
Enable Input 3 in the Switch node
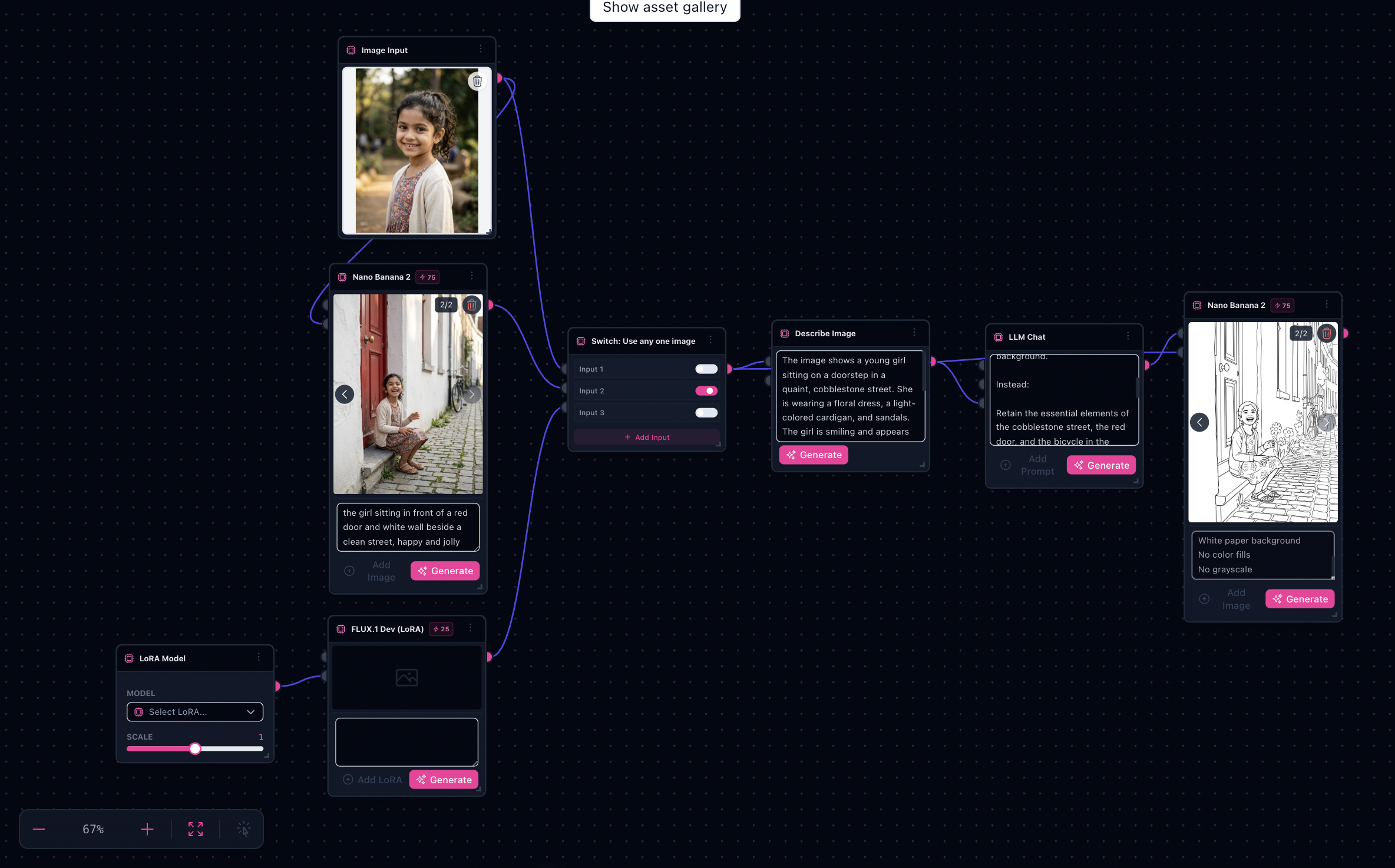(x=706, y=413)
